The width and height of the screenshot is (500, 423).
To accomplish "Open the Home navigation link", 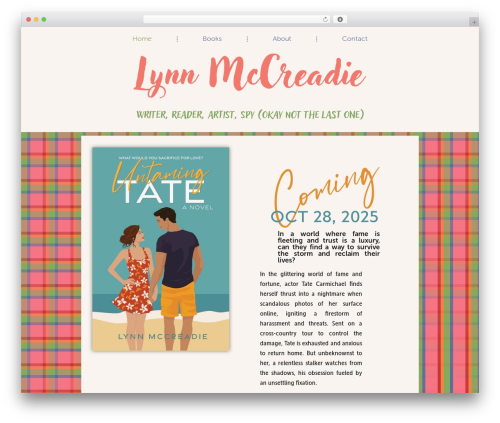I will click(x=142, y=39).
